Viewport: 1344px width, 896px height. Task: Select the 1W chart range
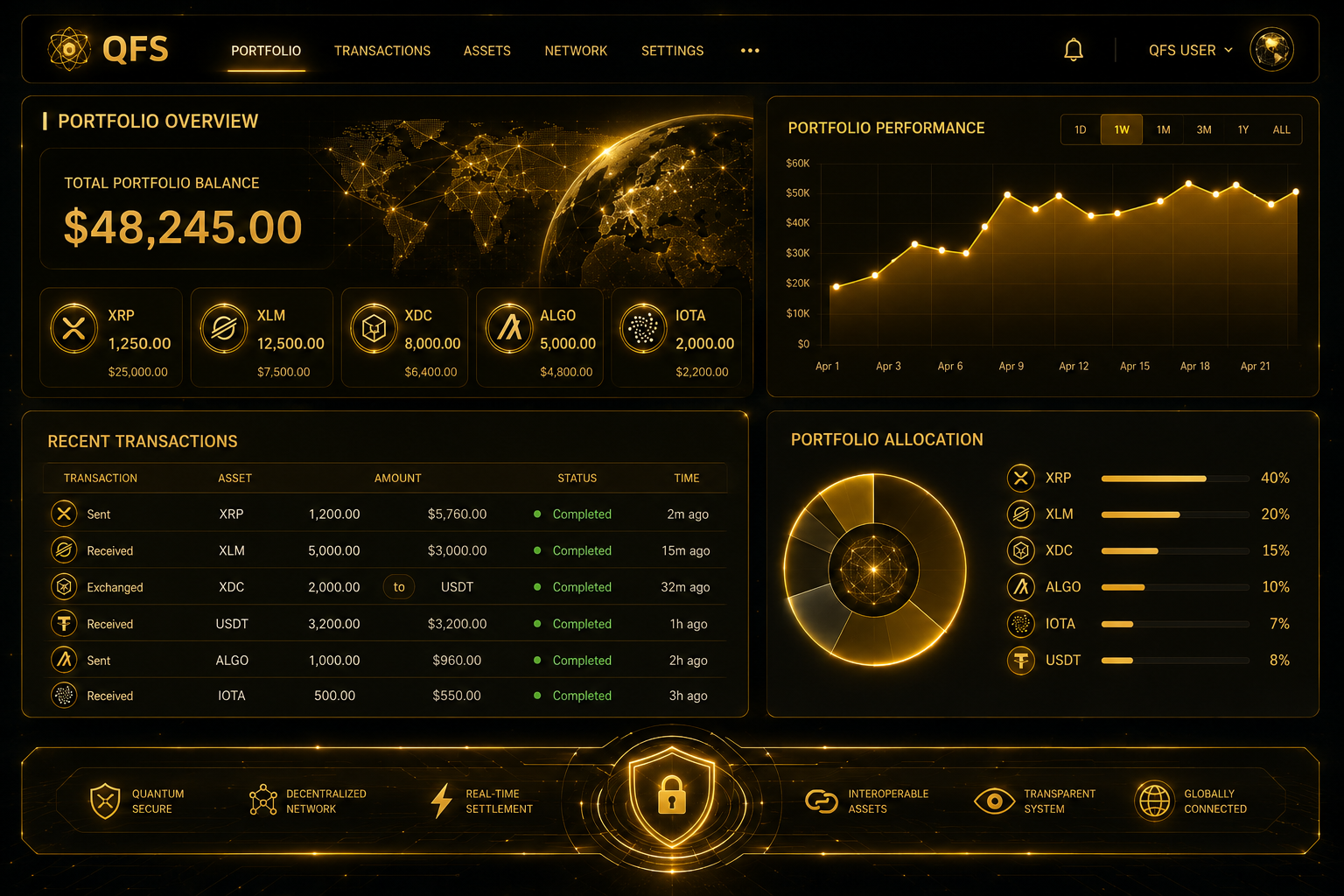pos(1122,129)
